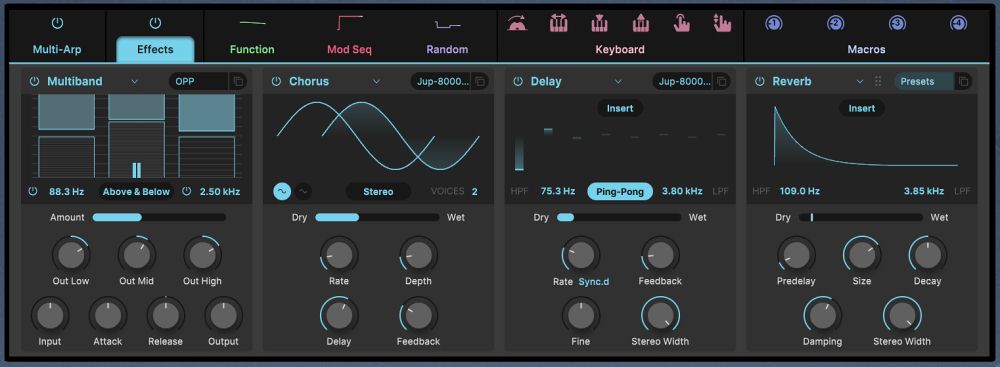Click the Macro 1 knob icon

click(x=773, y=24)
